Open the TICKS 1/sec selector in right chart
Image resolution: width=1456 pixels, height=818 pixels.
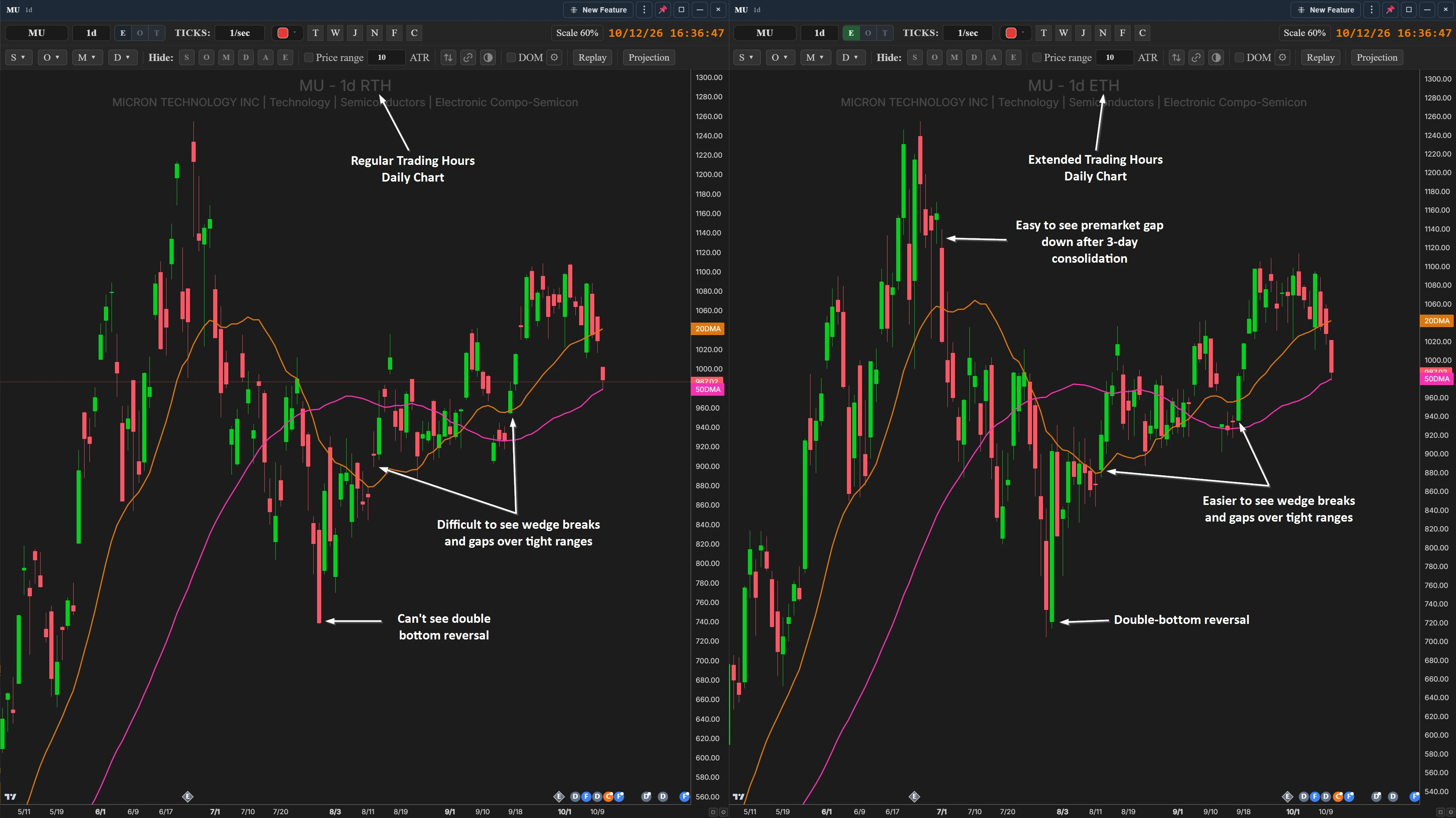(x=968, y=33)
